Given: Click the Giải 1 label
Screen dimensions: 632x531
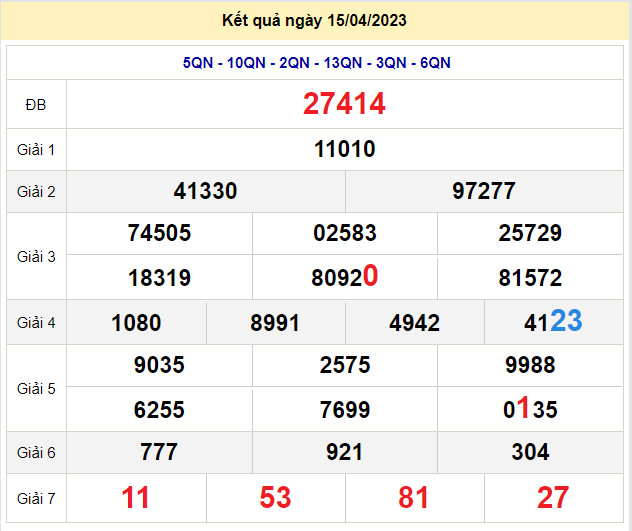Looking at the screenshot, I should (36, 150).
